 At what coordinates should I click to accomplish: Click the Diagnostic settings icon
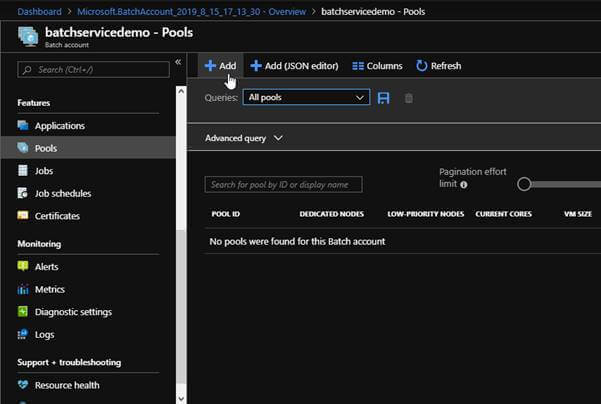tap(23, 312)
